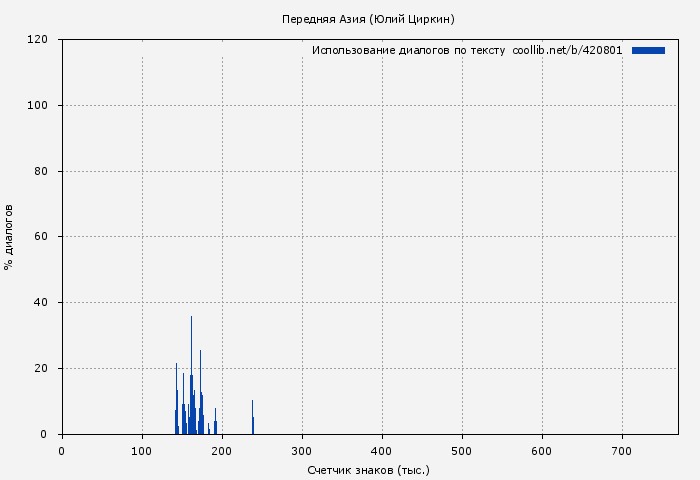Screen dimensions: 700x480
Task: Click the x-axis tick label 700
Action: click(x=622, y=451)
